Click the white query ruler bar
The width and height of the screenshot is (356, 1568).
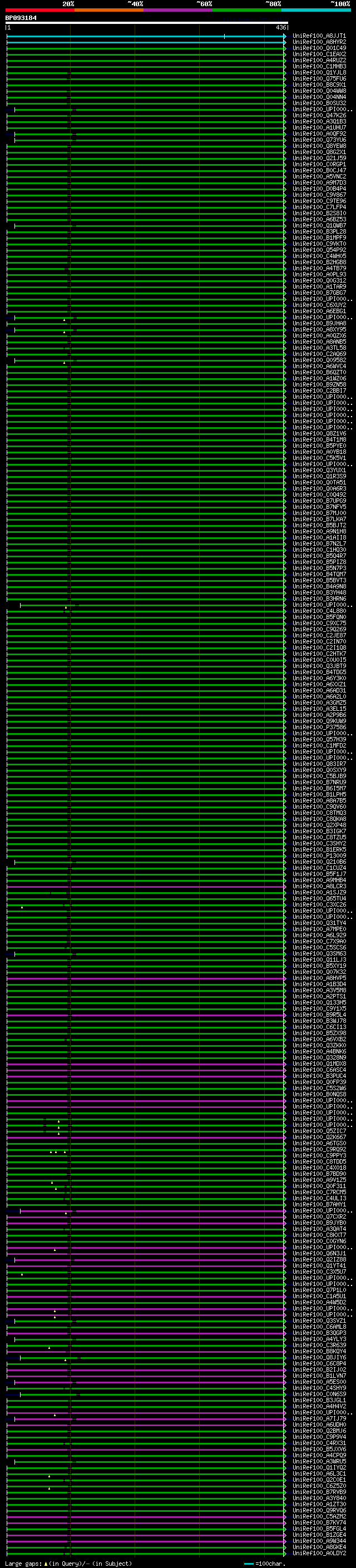[x=147, y=23]
